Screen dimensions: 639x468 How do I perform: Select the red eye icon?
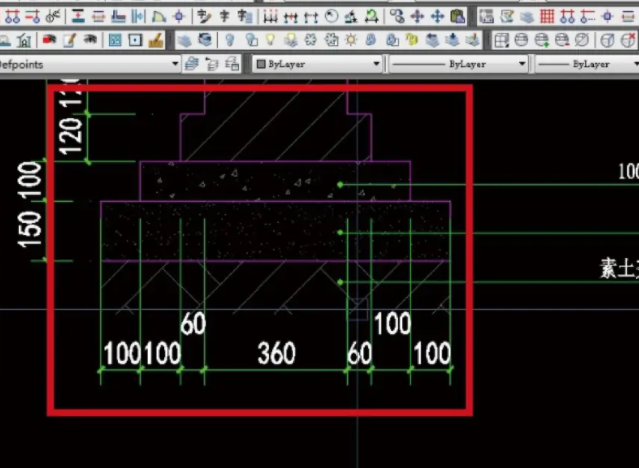coord(49,40)
